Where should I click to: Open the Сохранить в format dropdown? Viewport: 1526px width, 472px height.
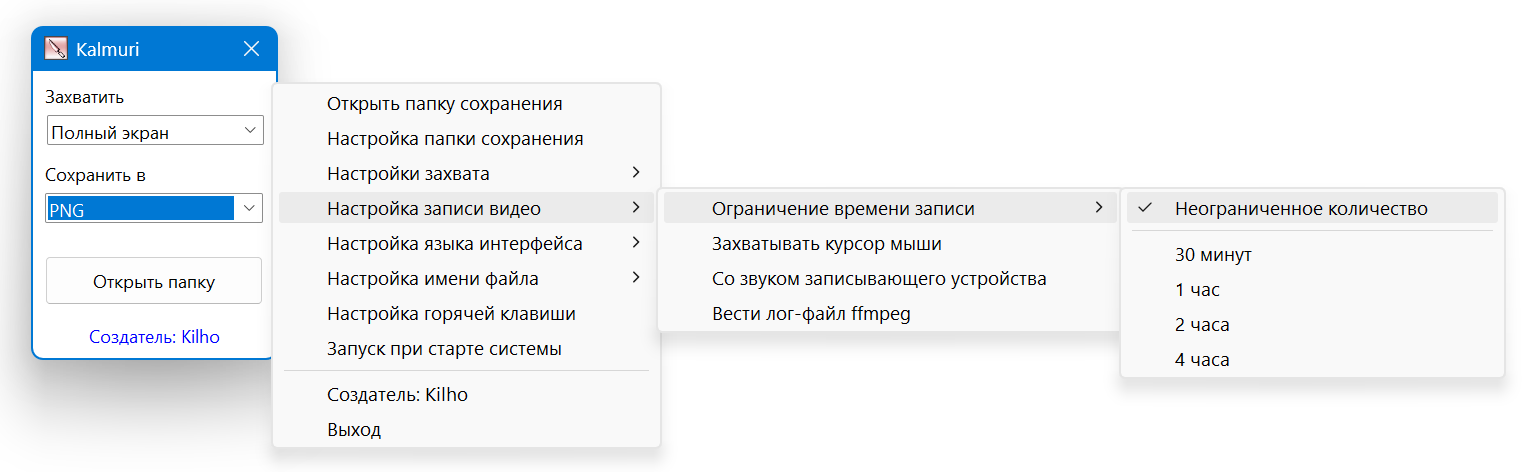click(155, 208)
